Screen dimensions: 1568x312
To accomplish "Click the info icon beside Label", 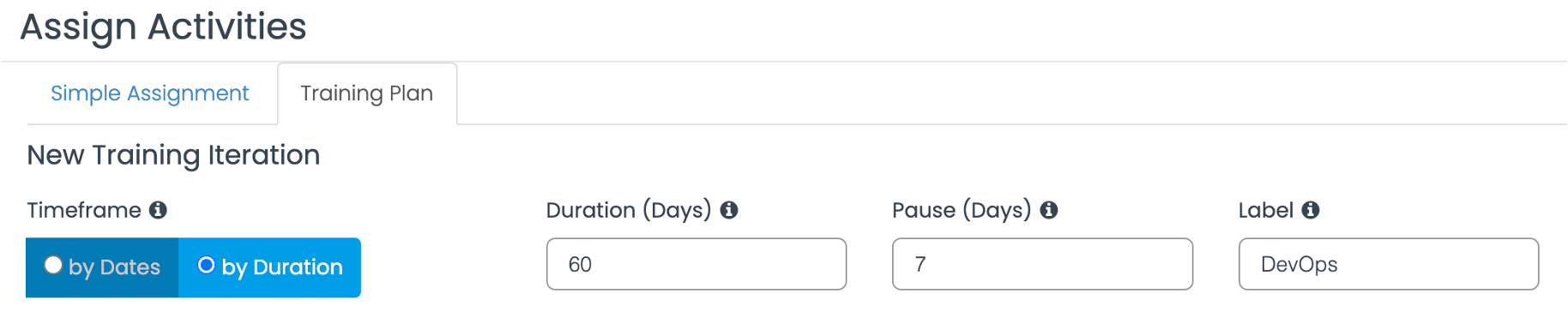I will [x=1311, y=210].
